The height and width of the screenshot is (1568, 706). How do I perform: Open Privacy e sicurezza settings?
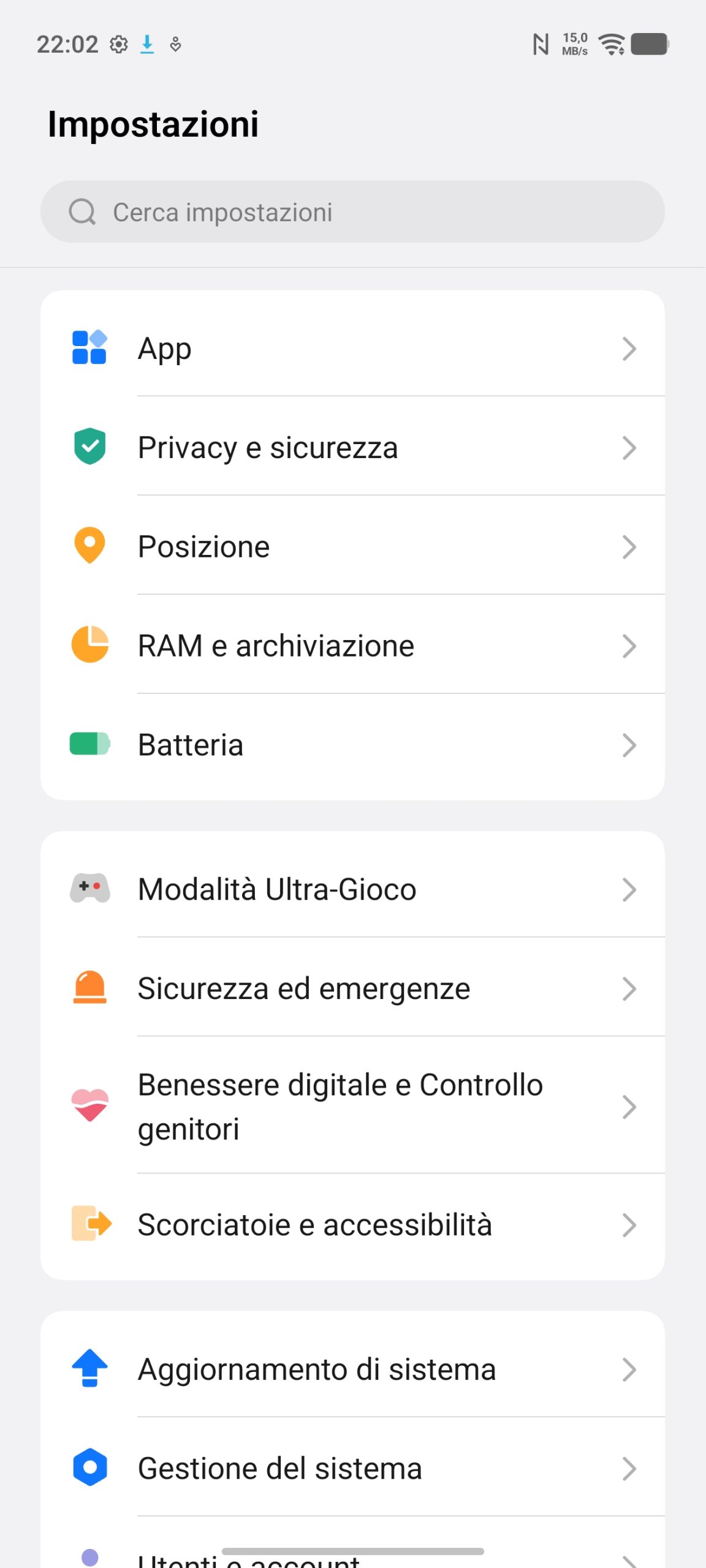point(268,448)
